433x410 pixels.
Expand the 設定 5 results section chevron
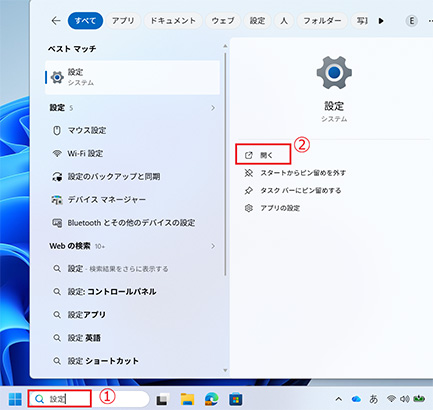(x=213, y=108)
